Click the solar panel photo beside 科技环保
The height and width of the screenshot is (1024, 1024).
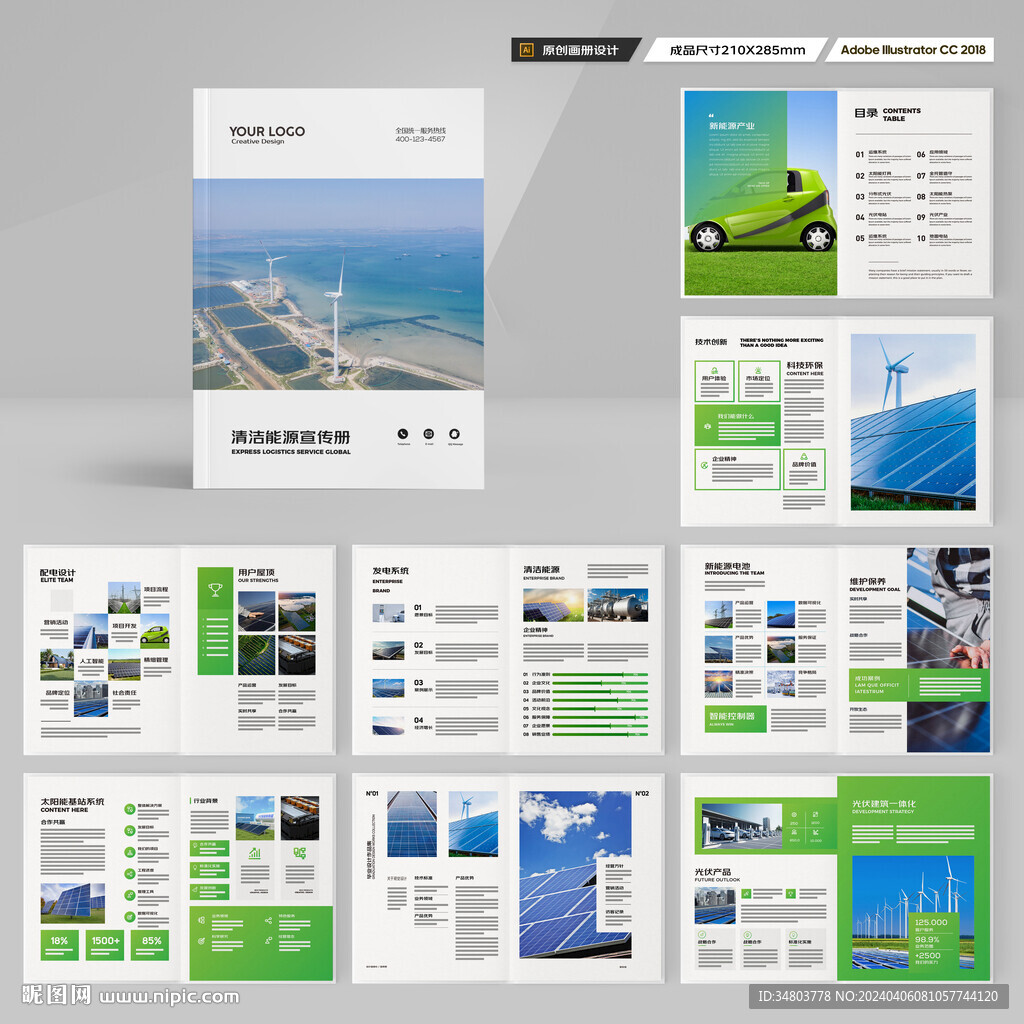point(913,422)
